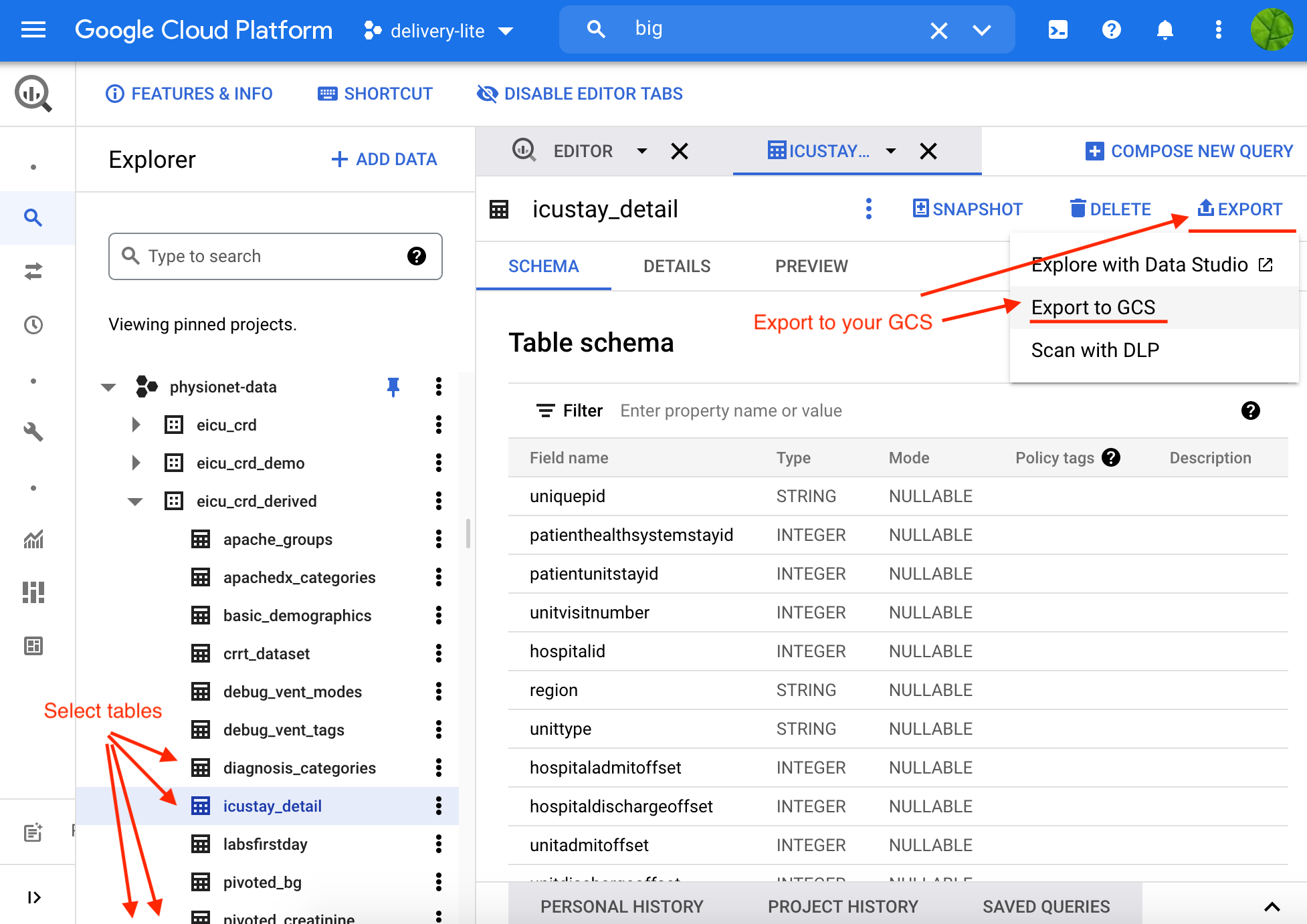This screenshot has width=1307, height=924.
Task: Open the Project History tab
Action: coord(843,907)
